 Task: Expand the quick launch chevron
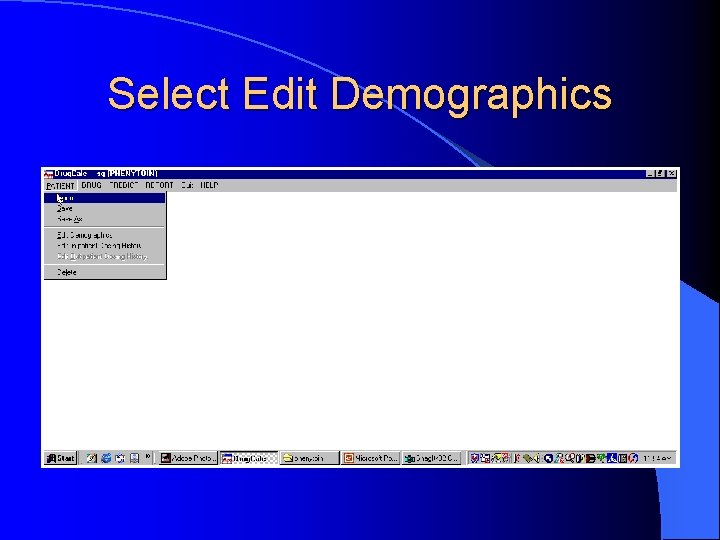pyautogui.click(x=148, y=456)
